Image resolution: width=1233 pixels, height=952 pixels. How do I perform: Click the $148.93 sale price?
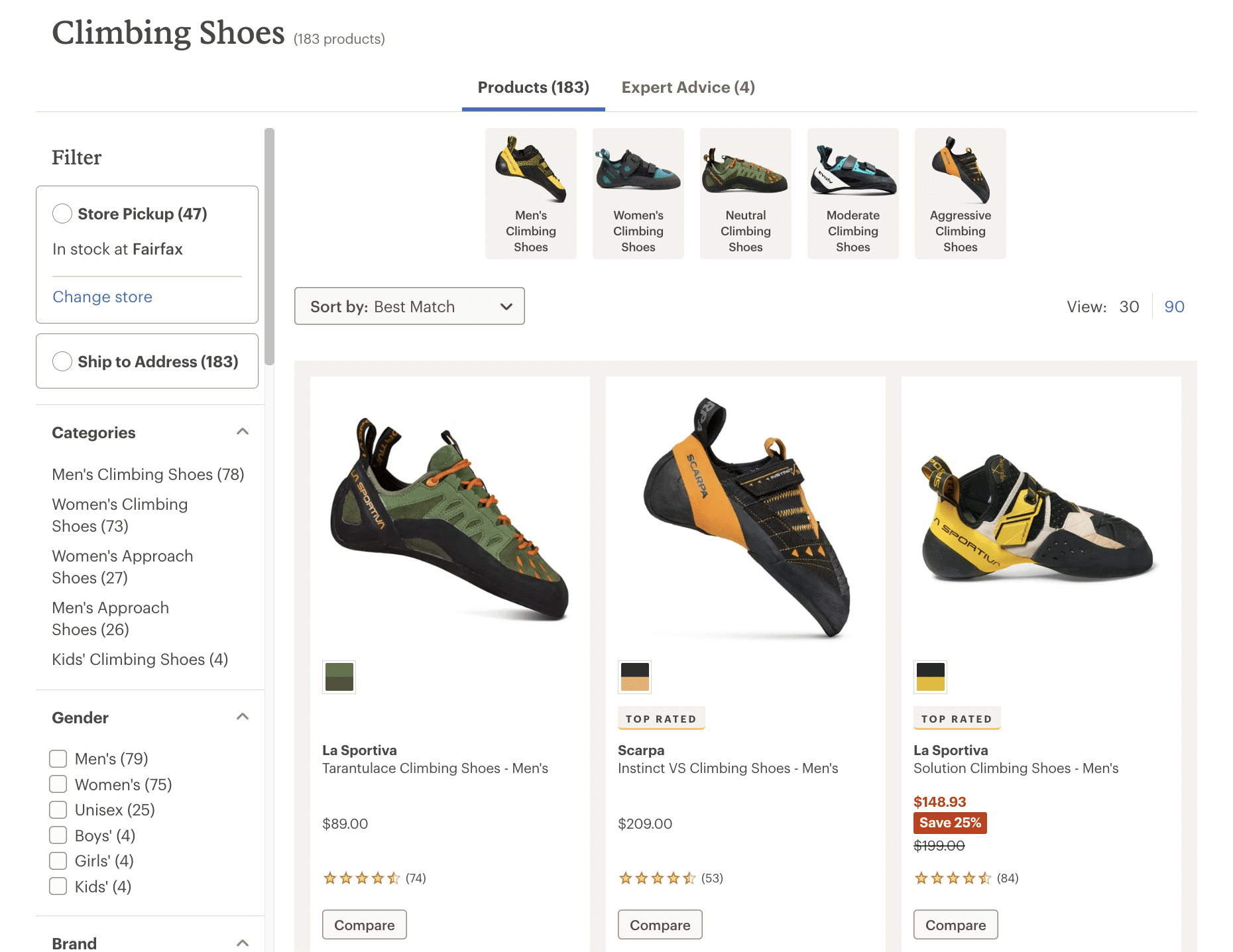pos(940,802)
